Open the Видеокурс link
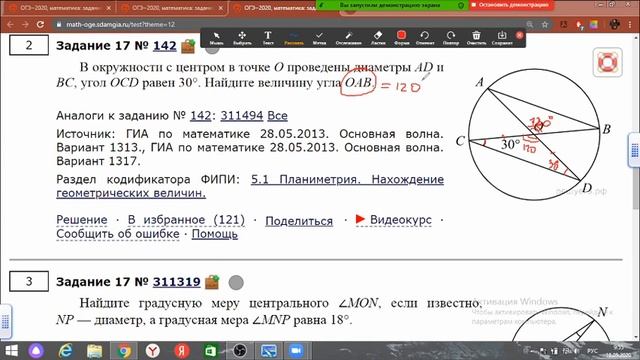 pos(400,220)
